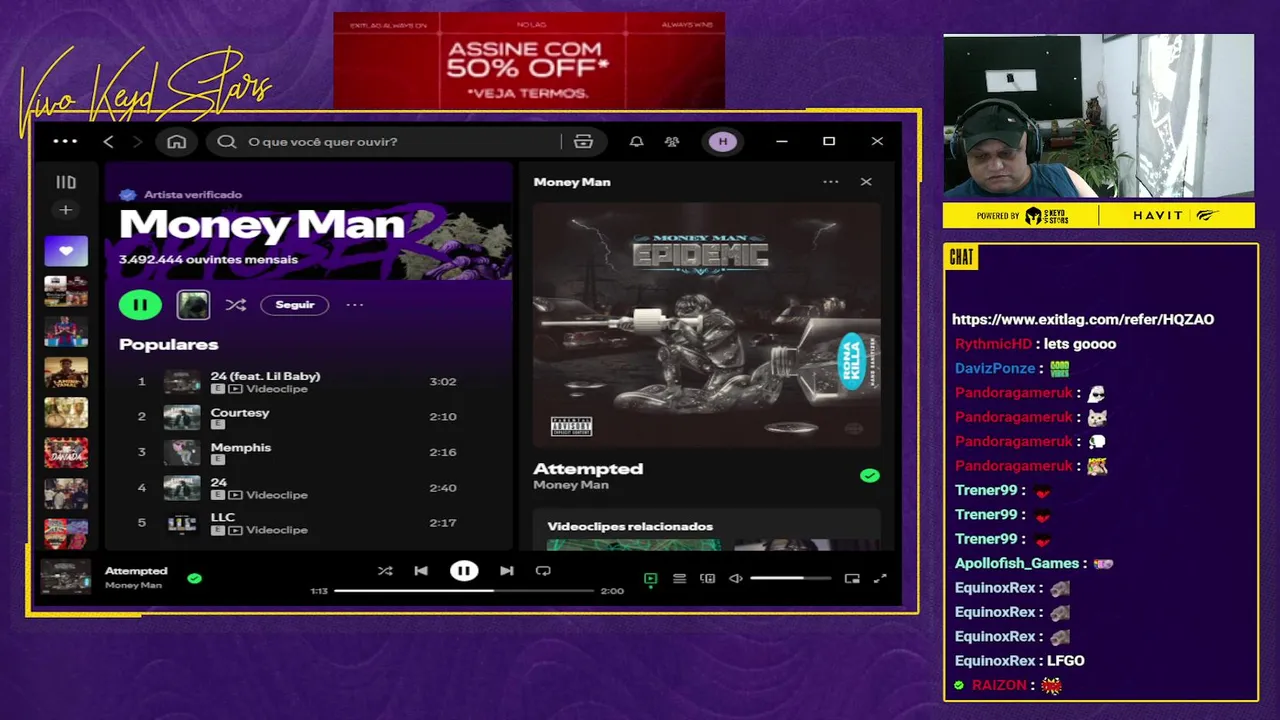Click the search field 'O que você quer ouvir?'

click(383, 142)
